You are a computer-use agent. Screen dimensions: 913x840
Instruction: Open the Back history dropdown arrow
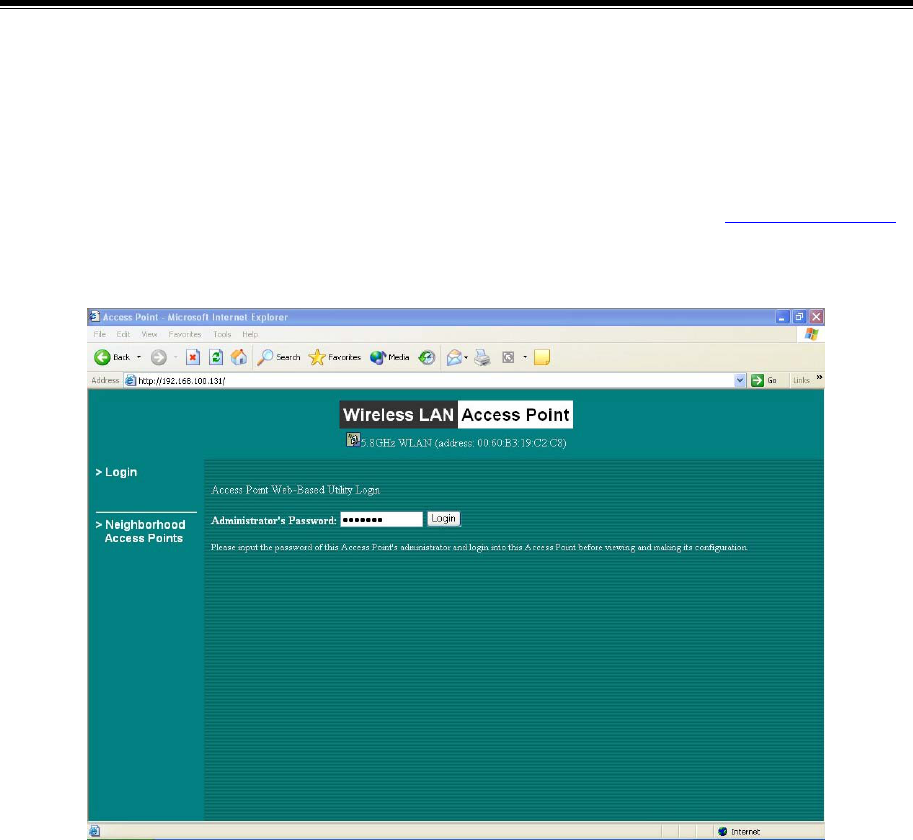139,357
